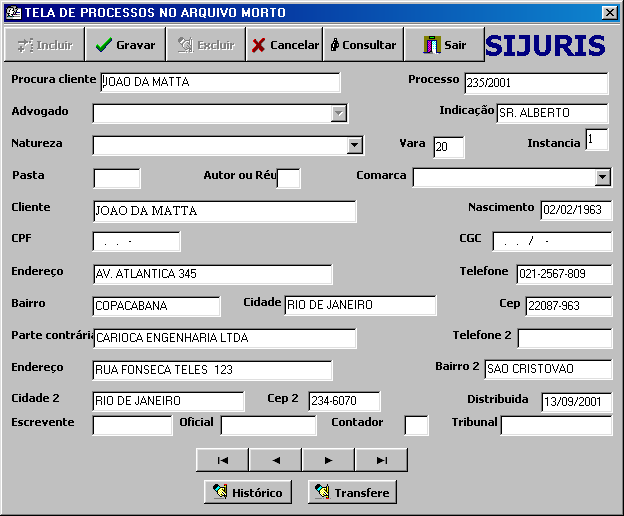Click the Sair exit door button
Viewport: 624px width, 516px height.
point(444,45)
